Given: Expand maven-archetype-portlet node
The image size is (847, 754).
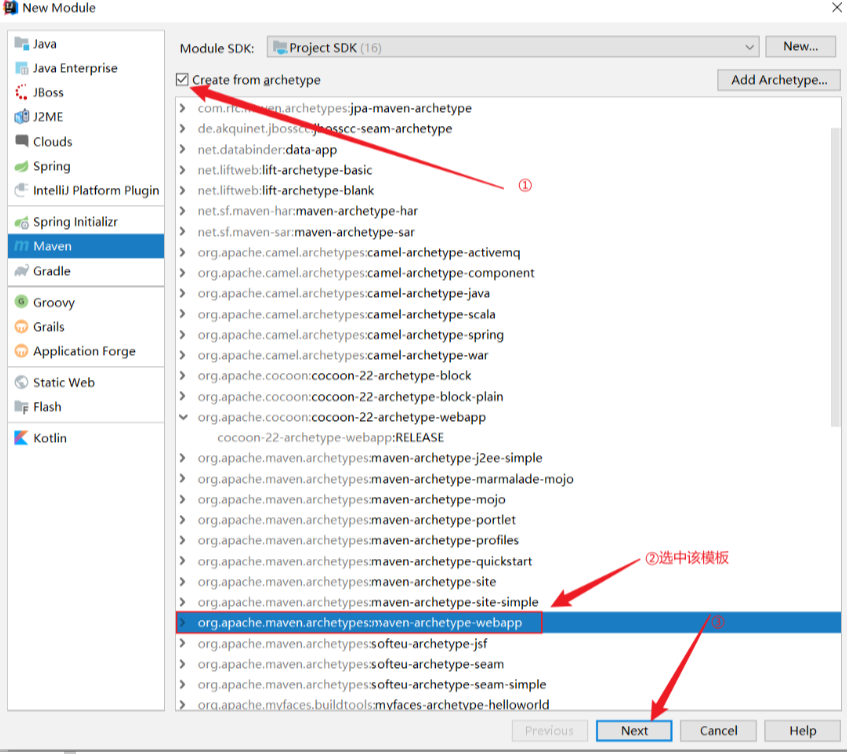Looking at the screenshot, I should [x=183, y=520].
